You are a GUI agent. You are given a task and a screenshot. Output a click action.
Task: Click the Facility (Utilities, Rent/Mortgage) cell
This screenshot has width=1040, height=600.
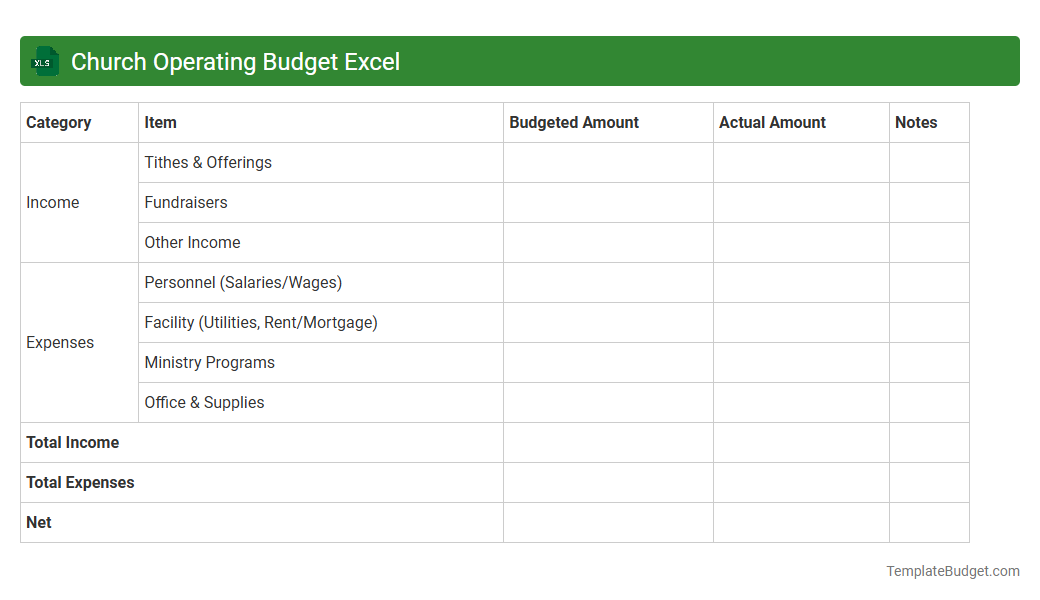[x=261, y=322]
